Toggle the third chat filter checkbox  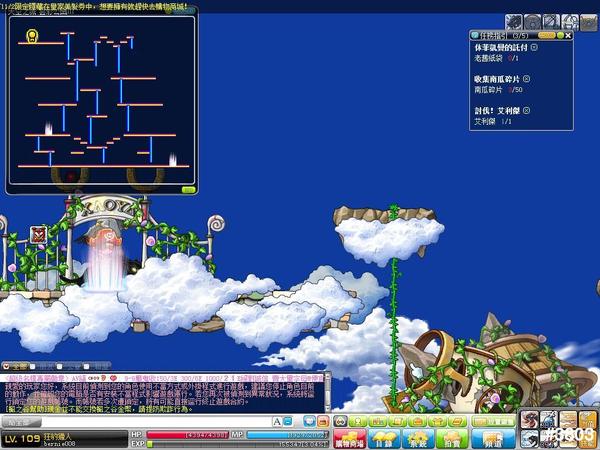tap(86, 367)
